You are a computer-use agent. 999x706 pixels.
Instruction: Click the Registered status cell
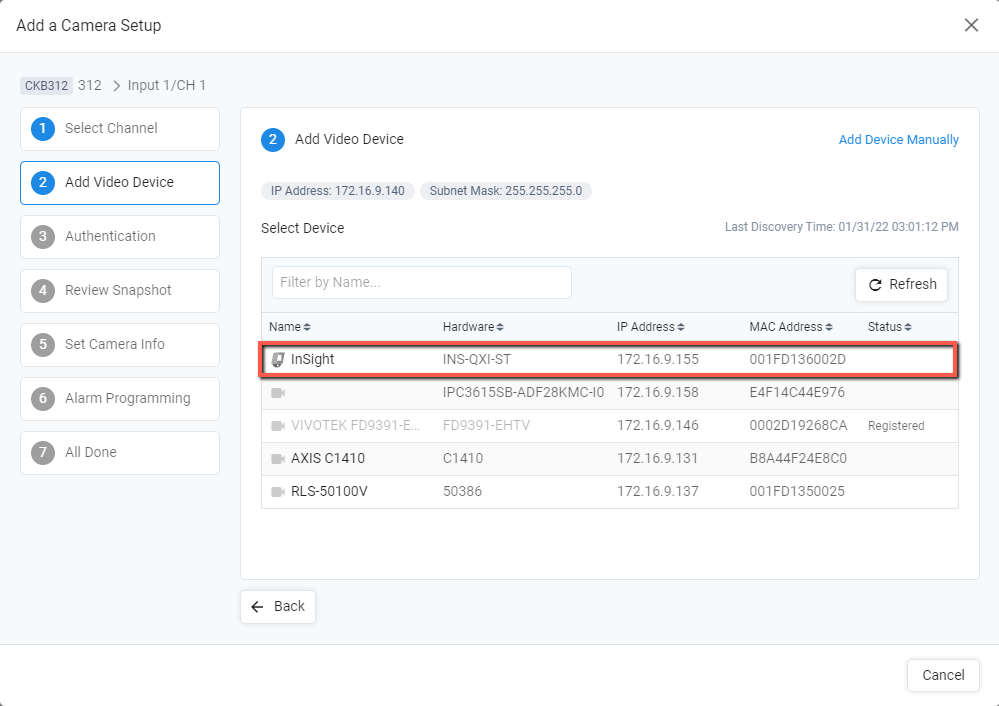(x=896, y=426)
